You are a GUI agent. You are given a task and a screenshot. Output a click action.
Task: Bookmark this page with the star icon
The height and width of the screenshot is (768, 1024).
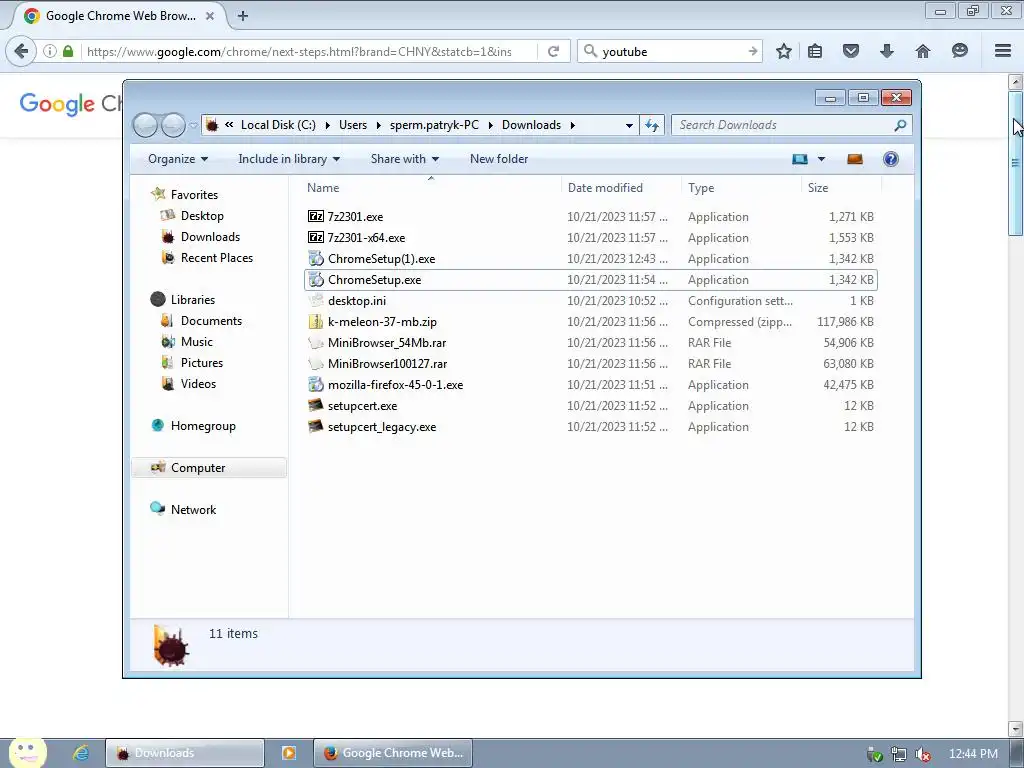click(784, 51)
